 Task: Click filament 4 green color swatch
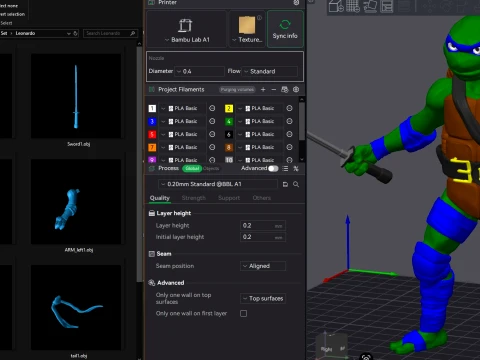pyautogui.click(x=229, y=121)
